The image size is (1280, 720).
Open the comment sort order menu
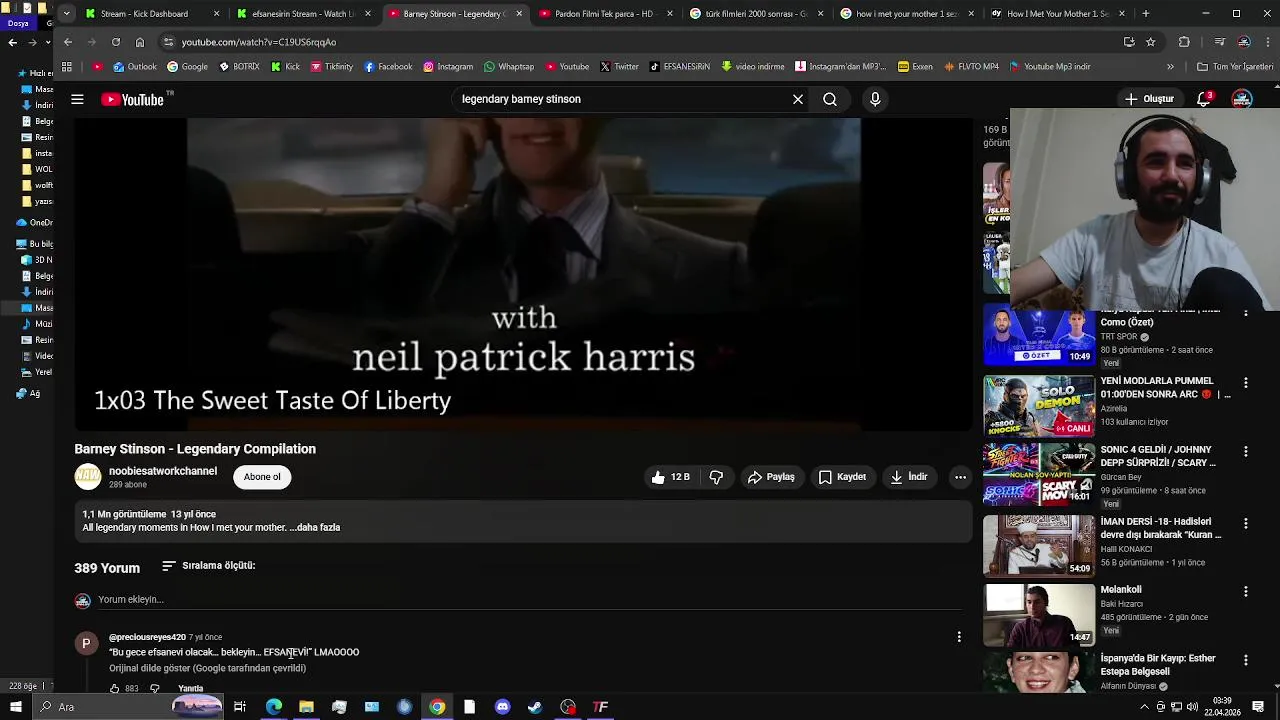point(208,566)
